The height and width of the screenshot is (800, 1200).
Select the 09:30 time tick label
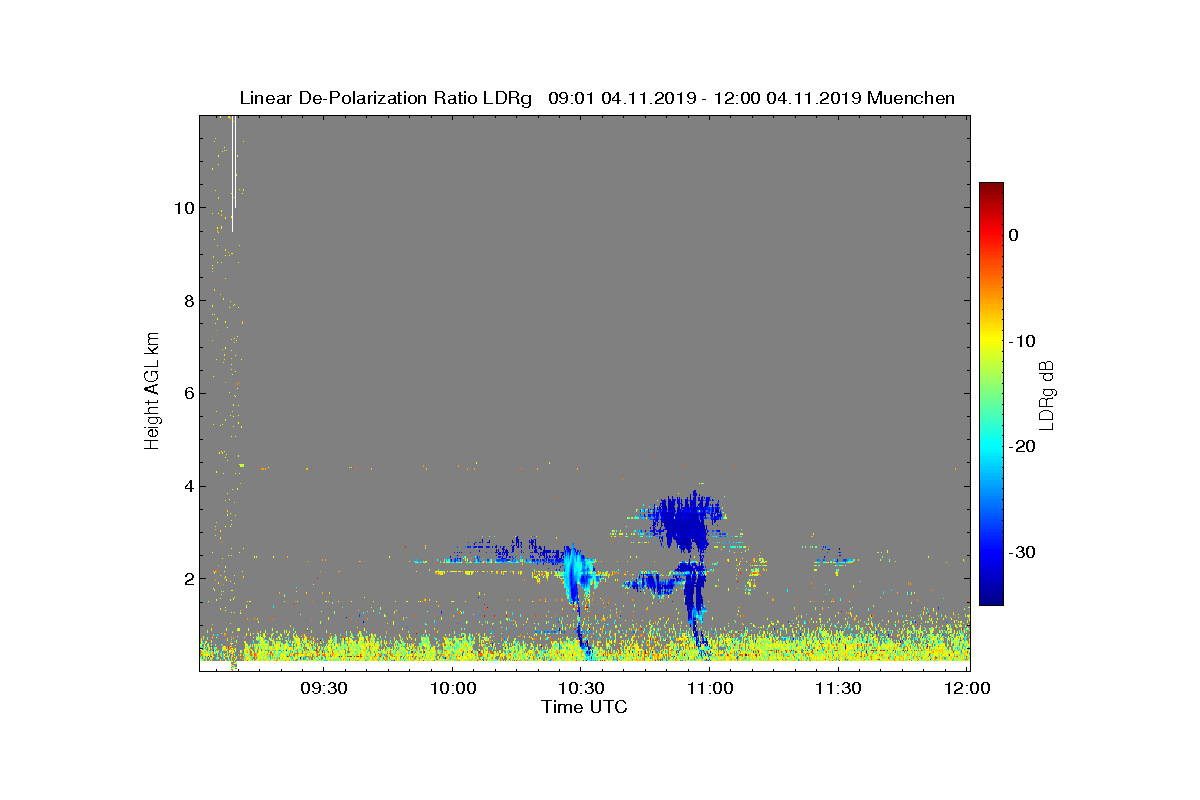coord(324,688)
